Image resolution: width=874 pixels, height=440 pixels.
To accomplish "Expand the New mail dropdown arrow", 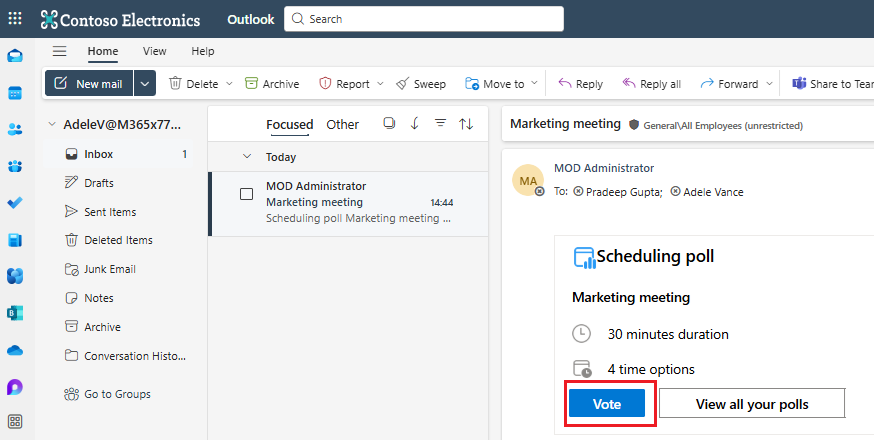I will tap(146, 84).
